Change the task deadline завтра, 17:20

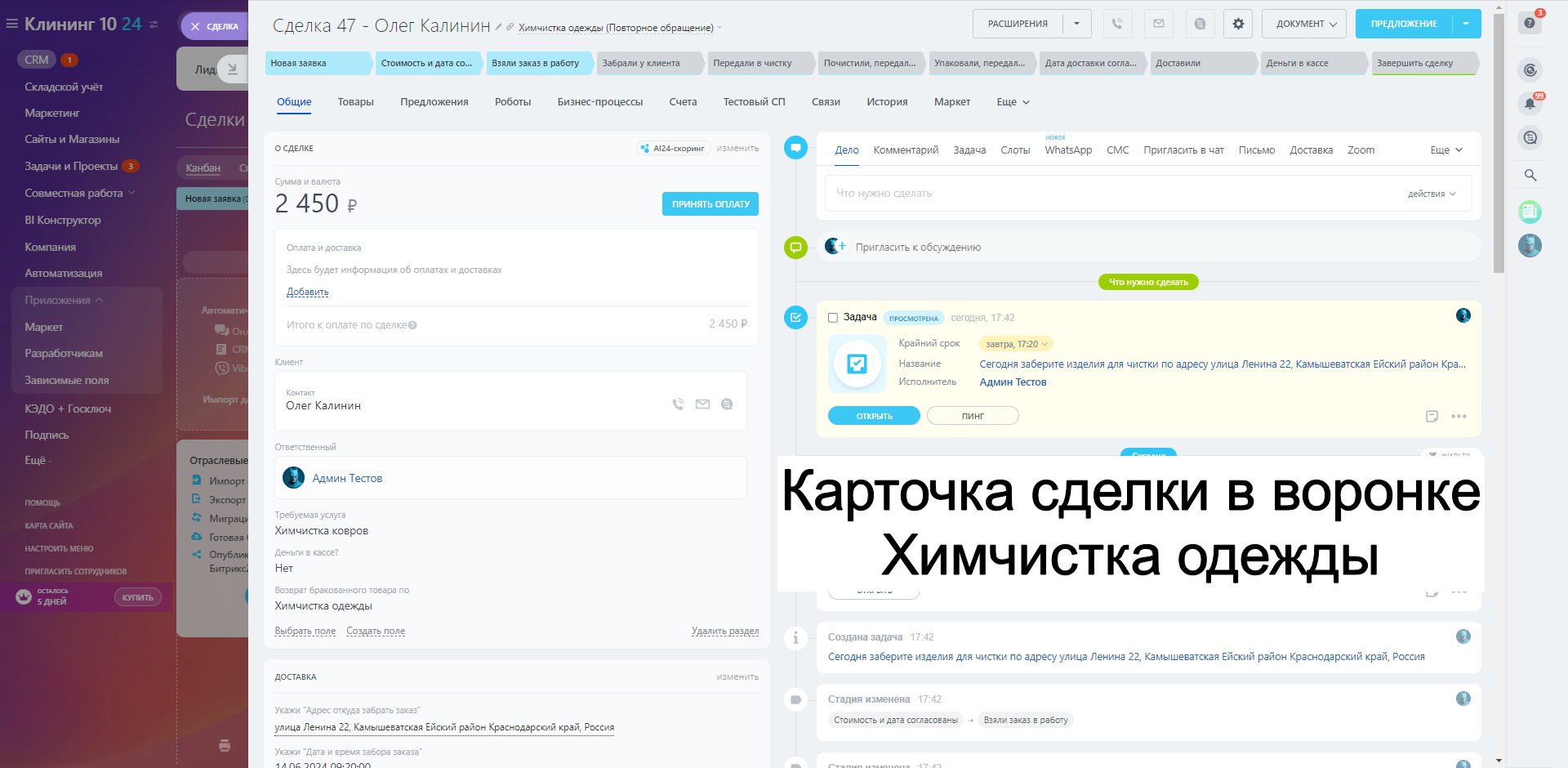pyautogui.click(x=1015, y=344)
